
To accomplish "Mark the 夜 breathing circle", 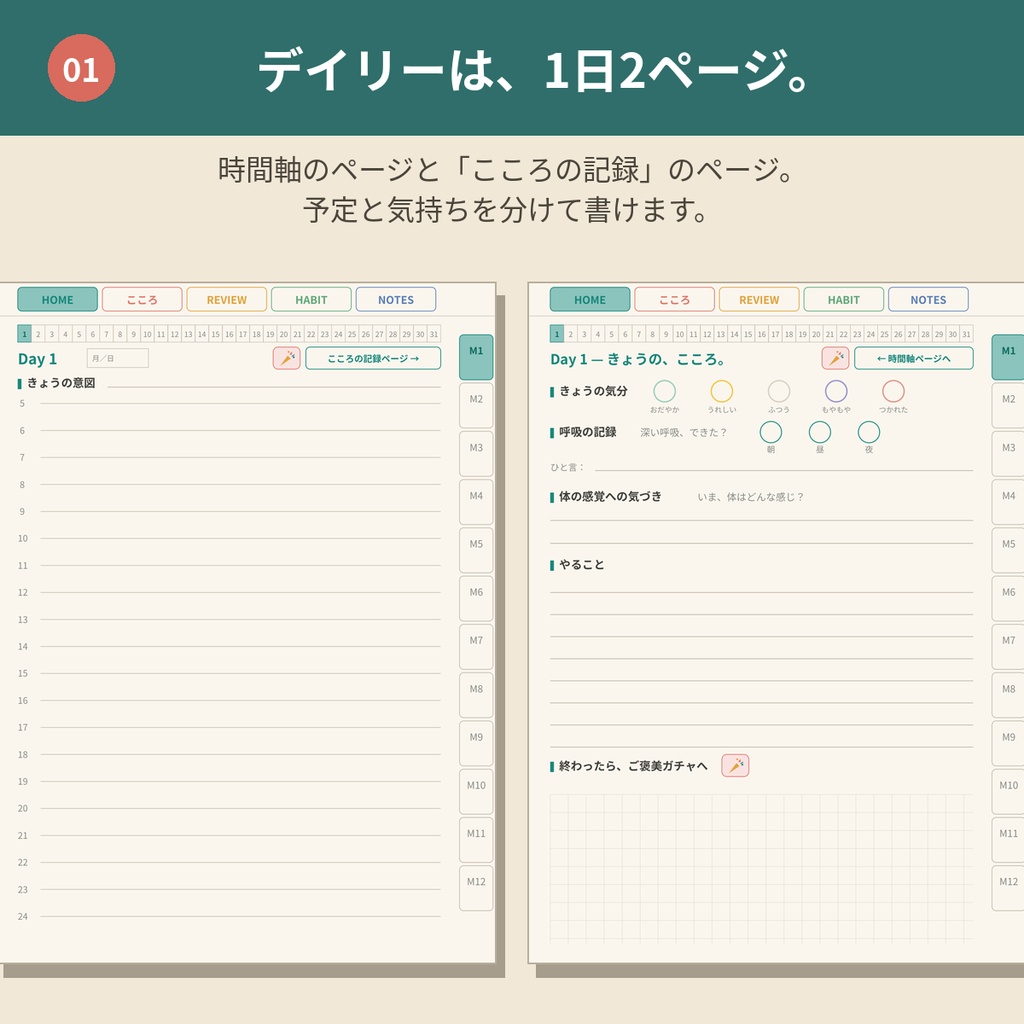I will coord(869,432).
